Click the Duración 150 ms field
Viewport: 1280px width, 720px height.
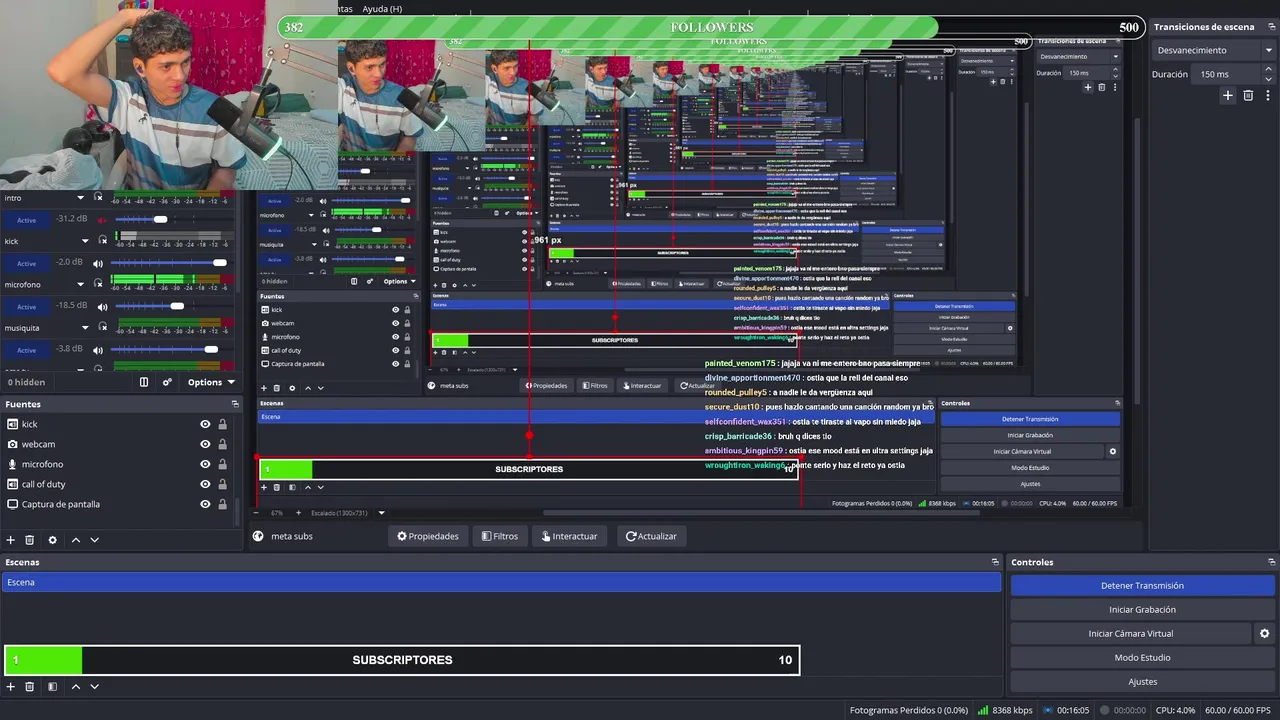(1228, 74)
